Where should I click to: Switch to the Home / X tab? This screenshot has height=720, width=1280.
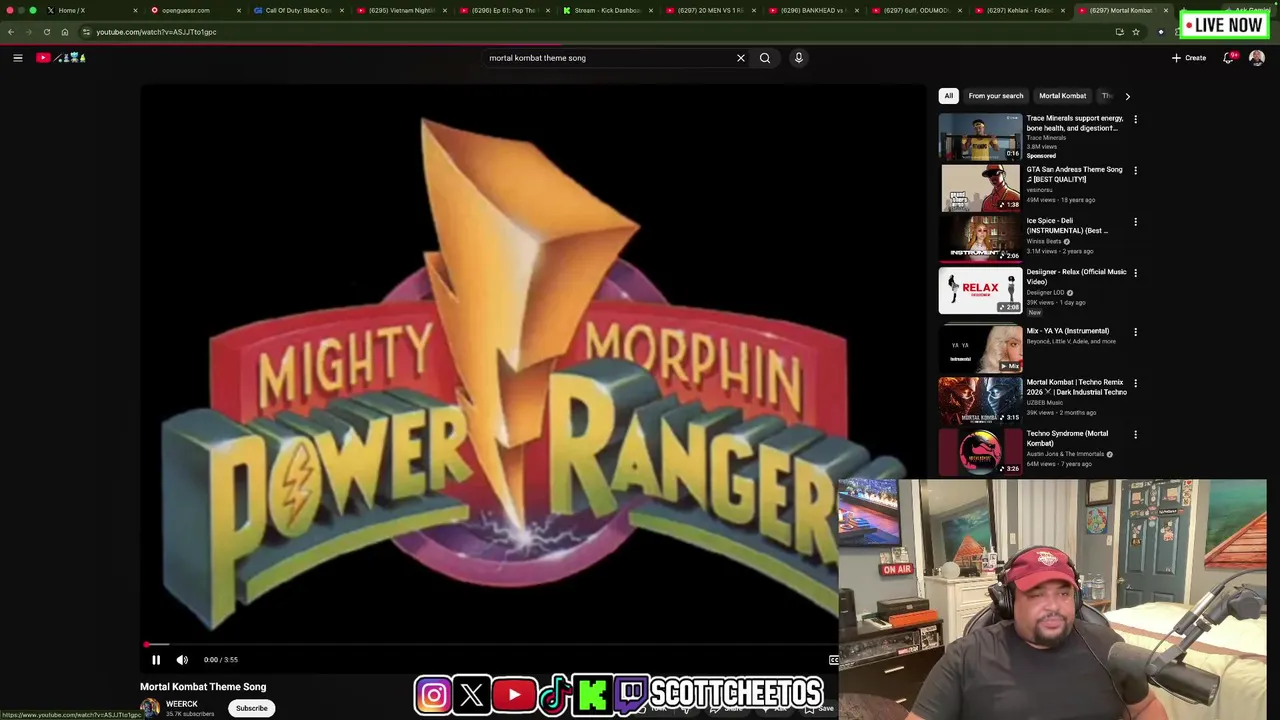click(x=90, y=10)
